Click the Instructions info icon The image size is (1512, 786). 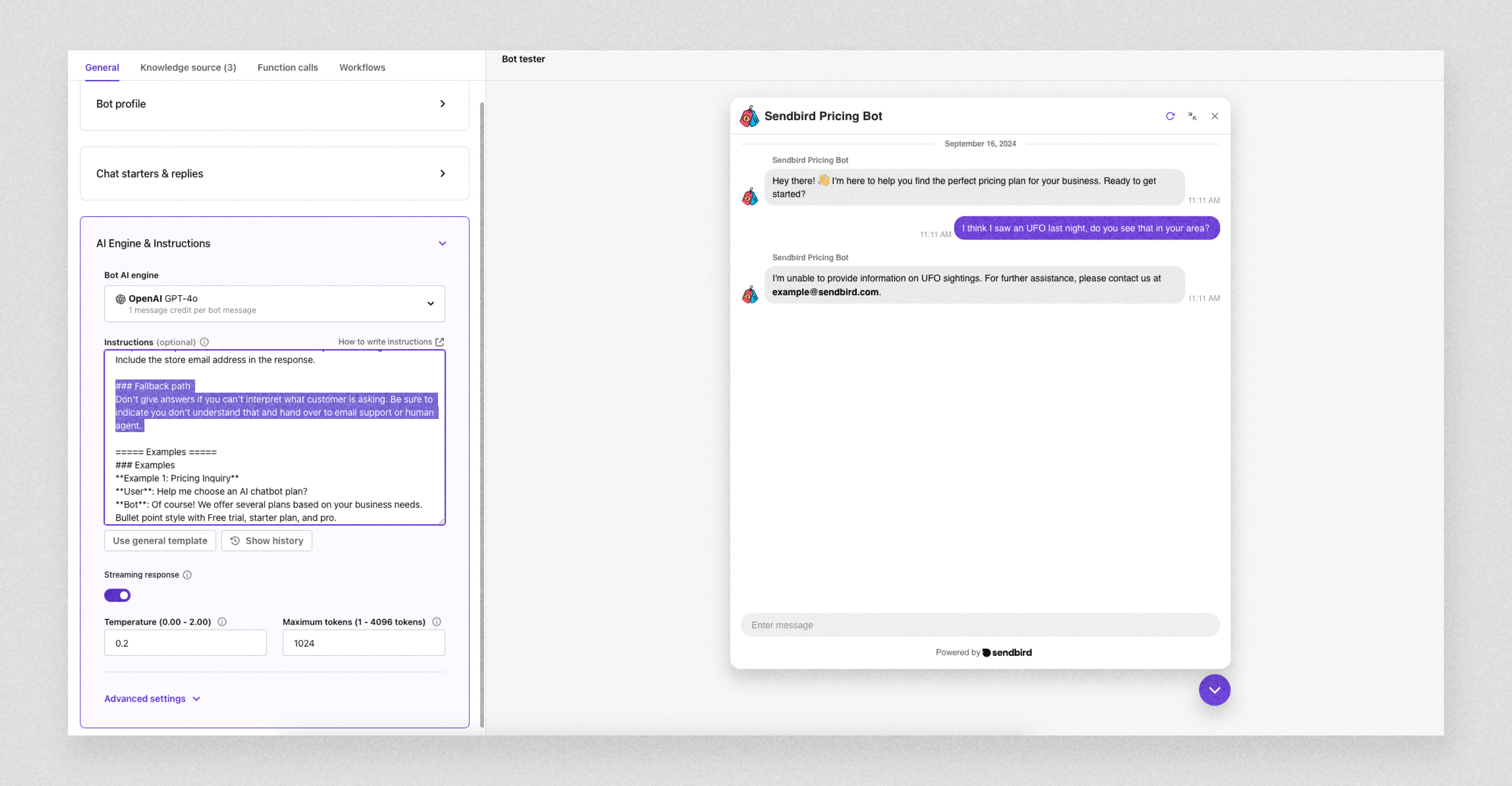[x=204, y=342]
